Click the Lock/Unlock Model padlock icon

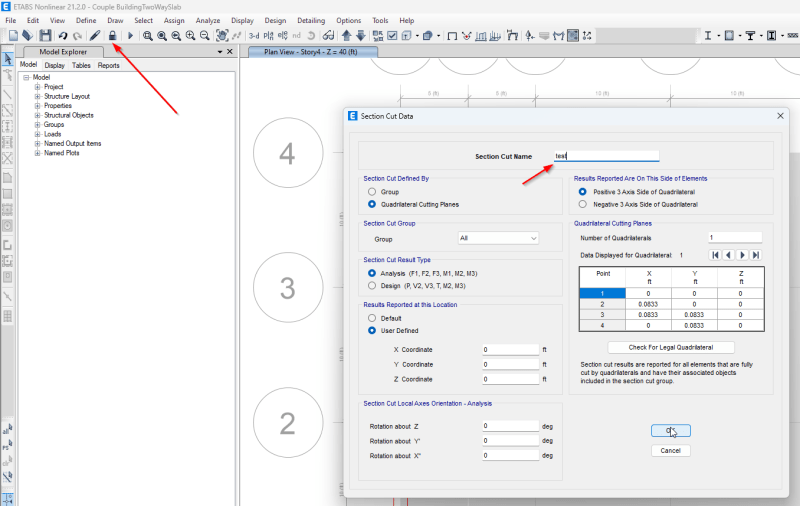click(x=112, y=36)
